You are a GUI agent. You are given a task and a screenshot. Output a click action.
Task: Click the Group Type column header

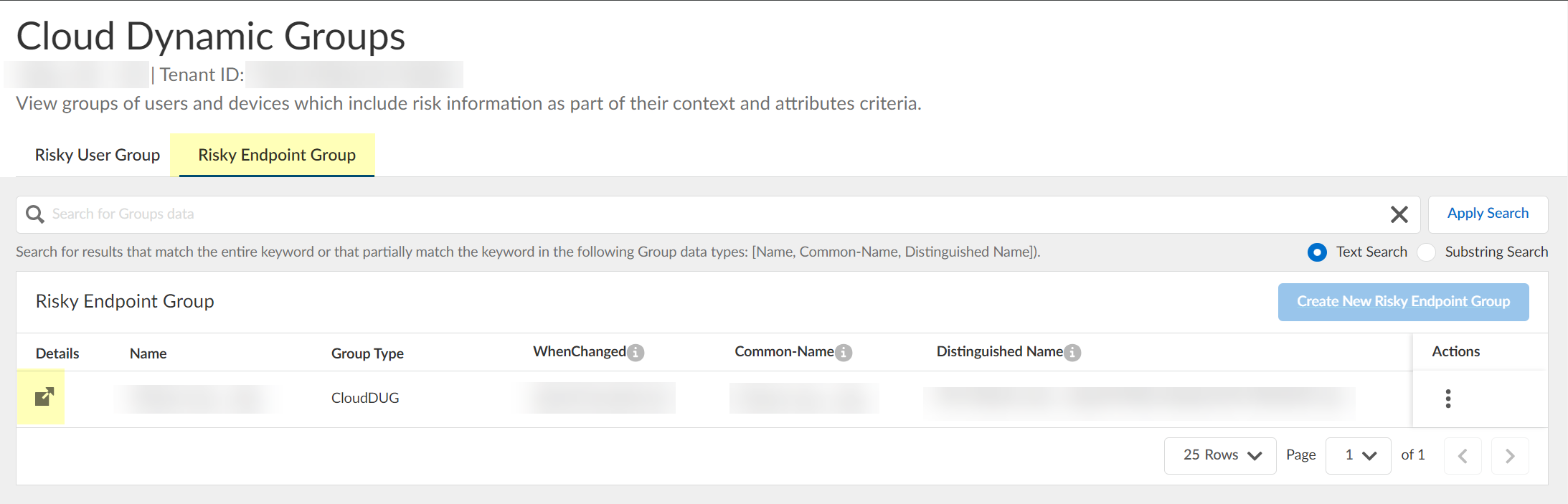(x=367, y=353)
